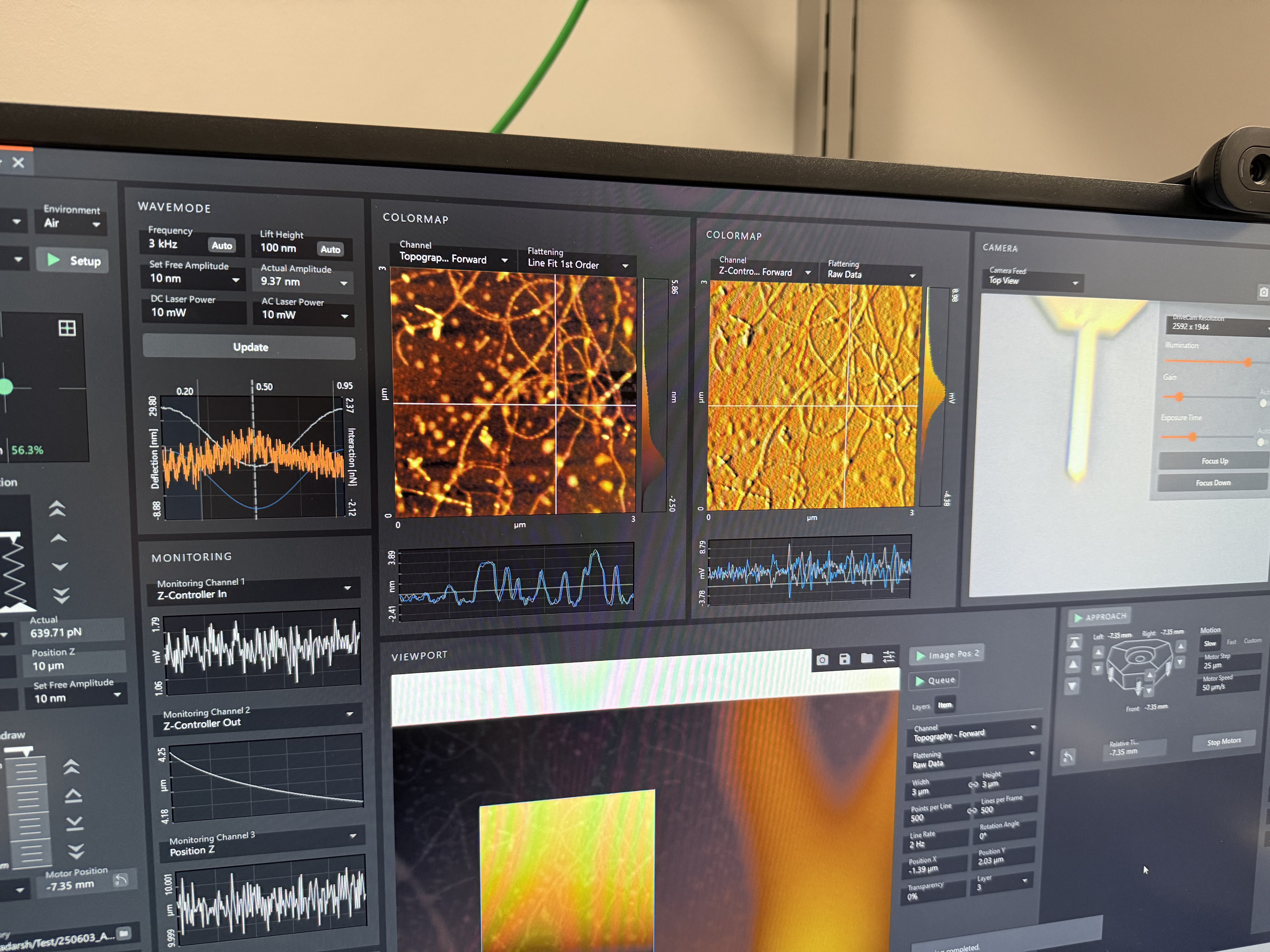The height and width of the screenshot is (952, 1270).
Task: Open viewport settings sliders icon
Action: point(889,656)
